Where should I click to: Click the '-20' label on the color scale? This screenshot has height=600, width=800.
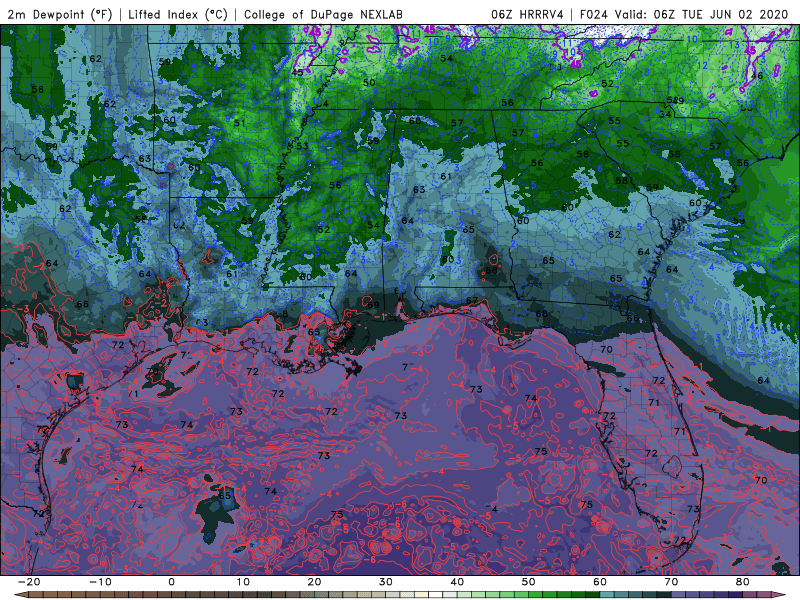29,582
